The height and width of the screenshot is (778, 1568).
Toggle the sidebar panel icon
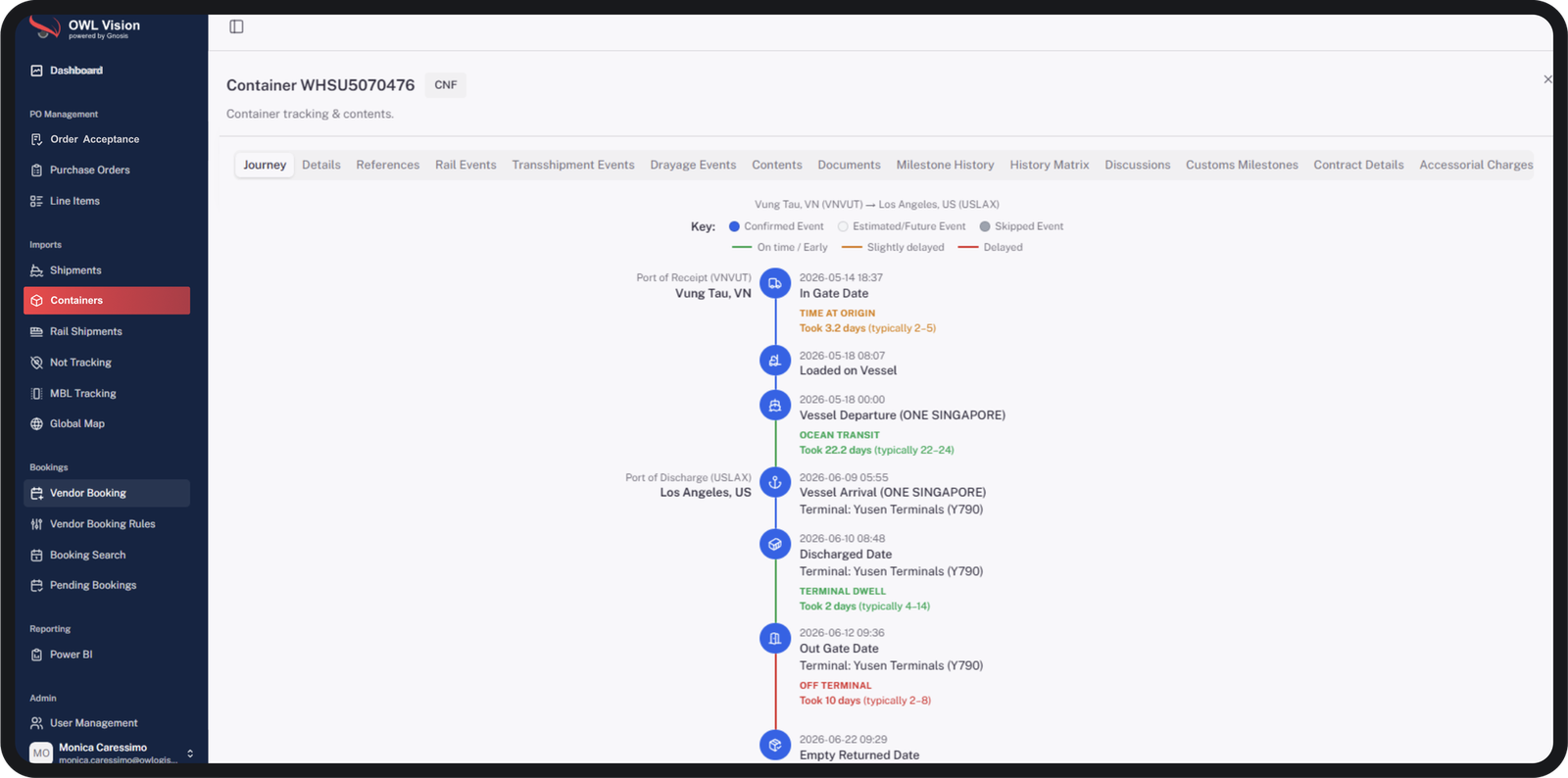(236, 26)
